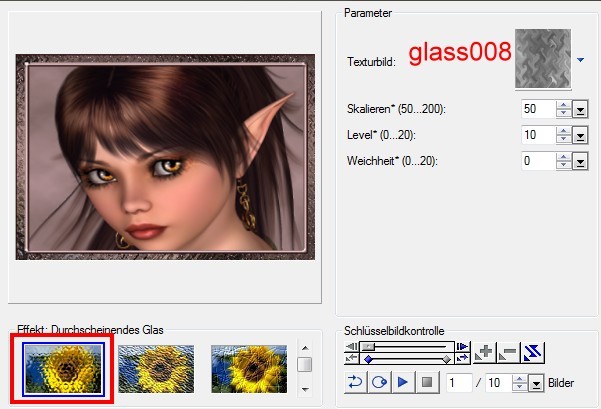Image resolution: width=601 pixels, height=409 pixels.
Task: Click the Level* (0...20) label
Action: 381,135
